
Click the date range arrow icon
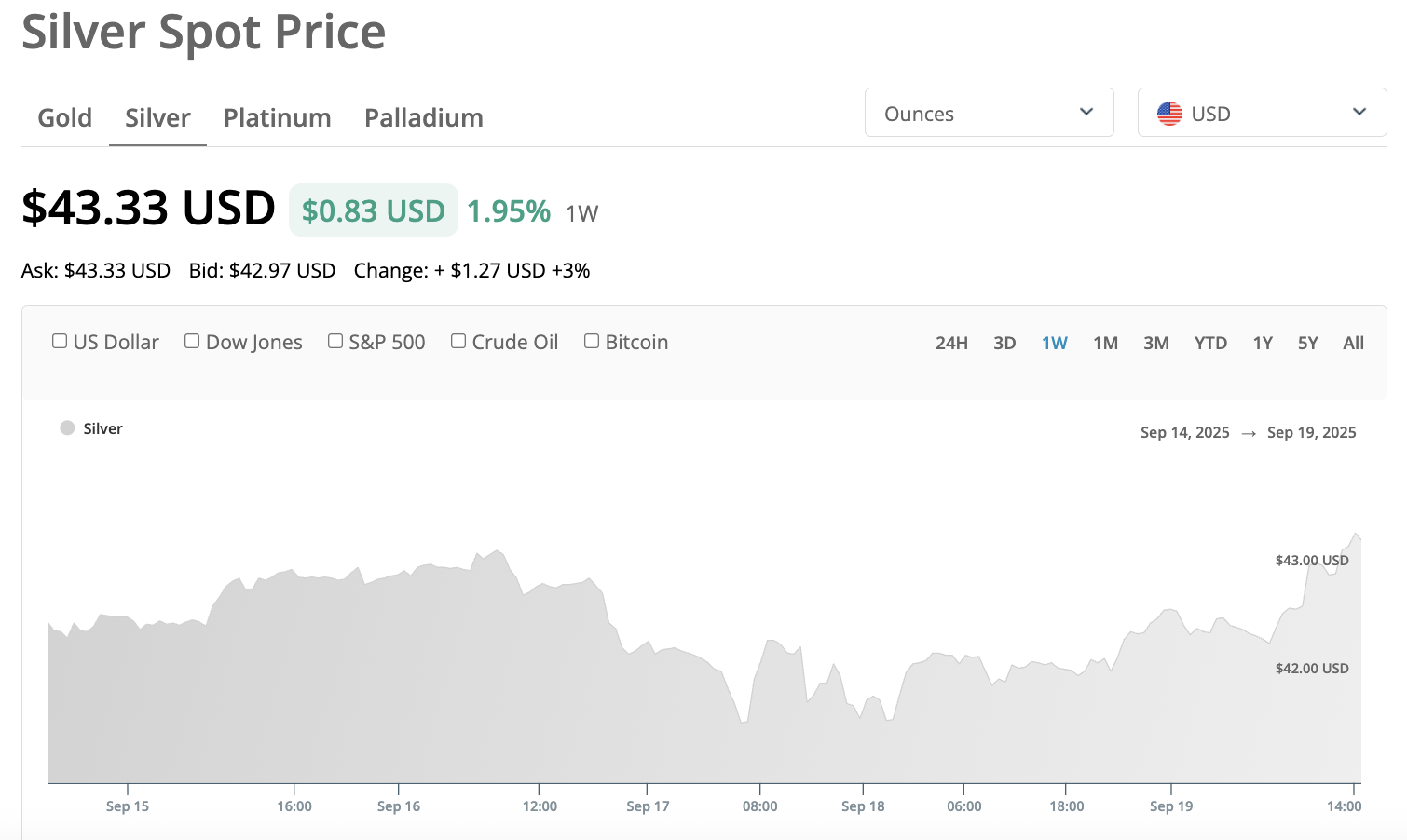coord(1249,433)
